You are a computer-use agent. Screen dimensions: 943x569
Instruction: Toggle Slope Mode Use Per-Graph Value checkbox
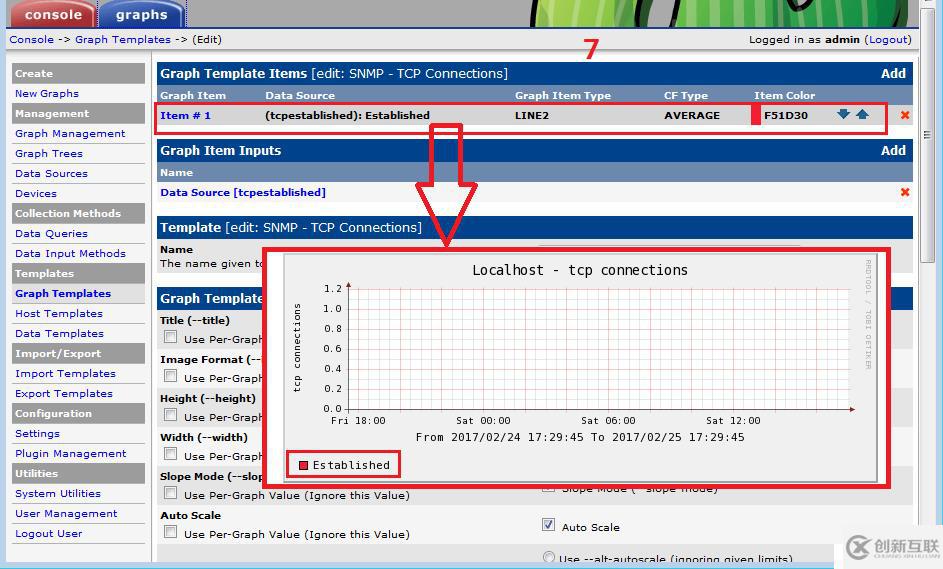coord(171,493)
